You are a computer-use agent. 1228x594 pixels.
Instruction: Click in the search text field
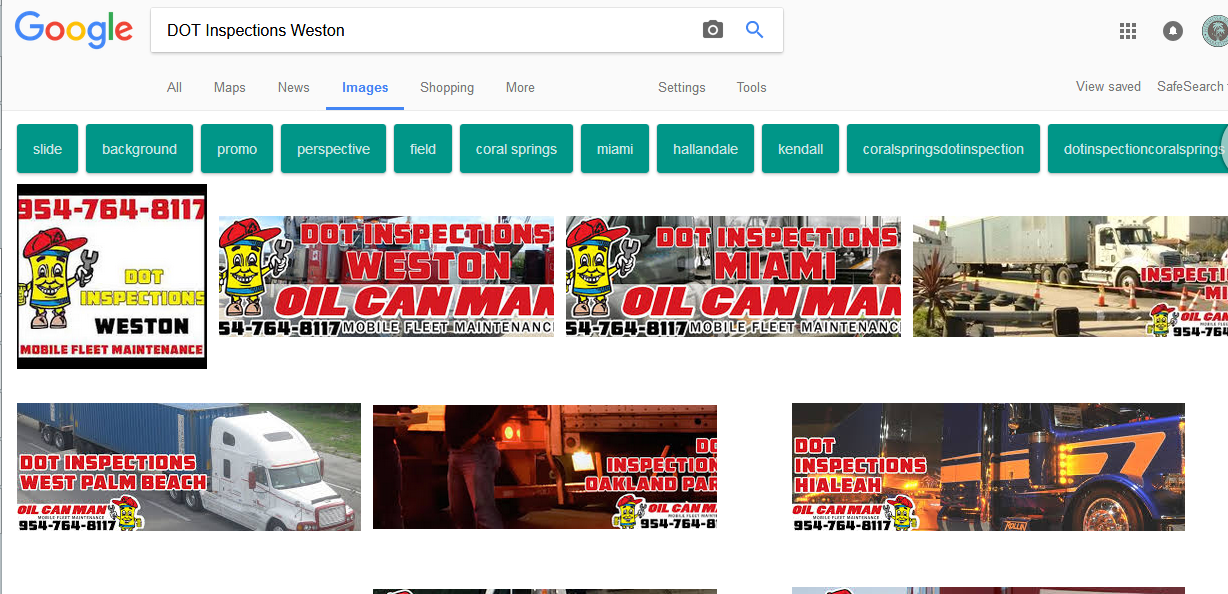pos(420,30)
